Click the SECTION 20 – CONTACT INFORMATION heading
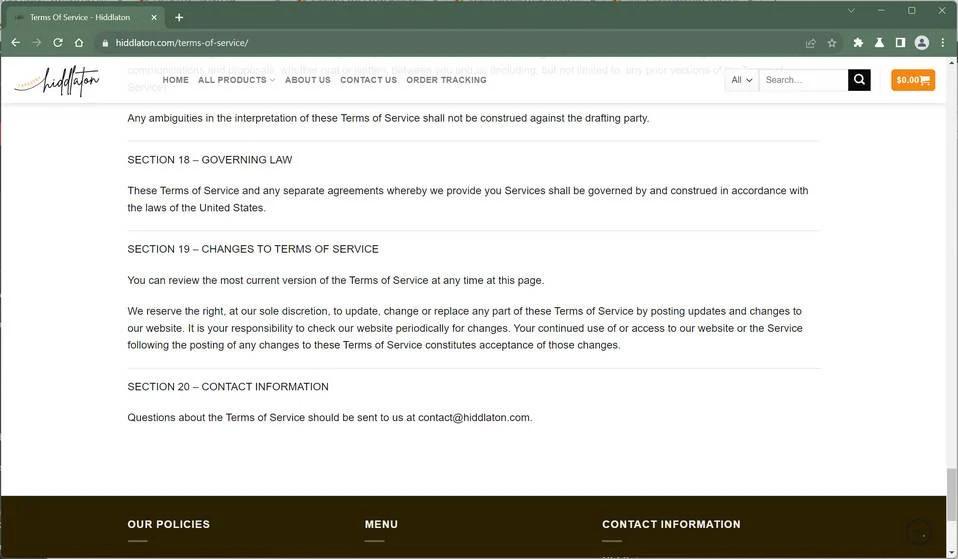This screenshot has width=958, height=559. click(228, 387)
